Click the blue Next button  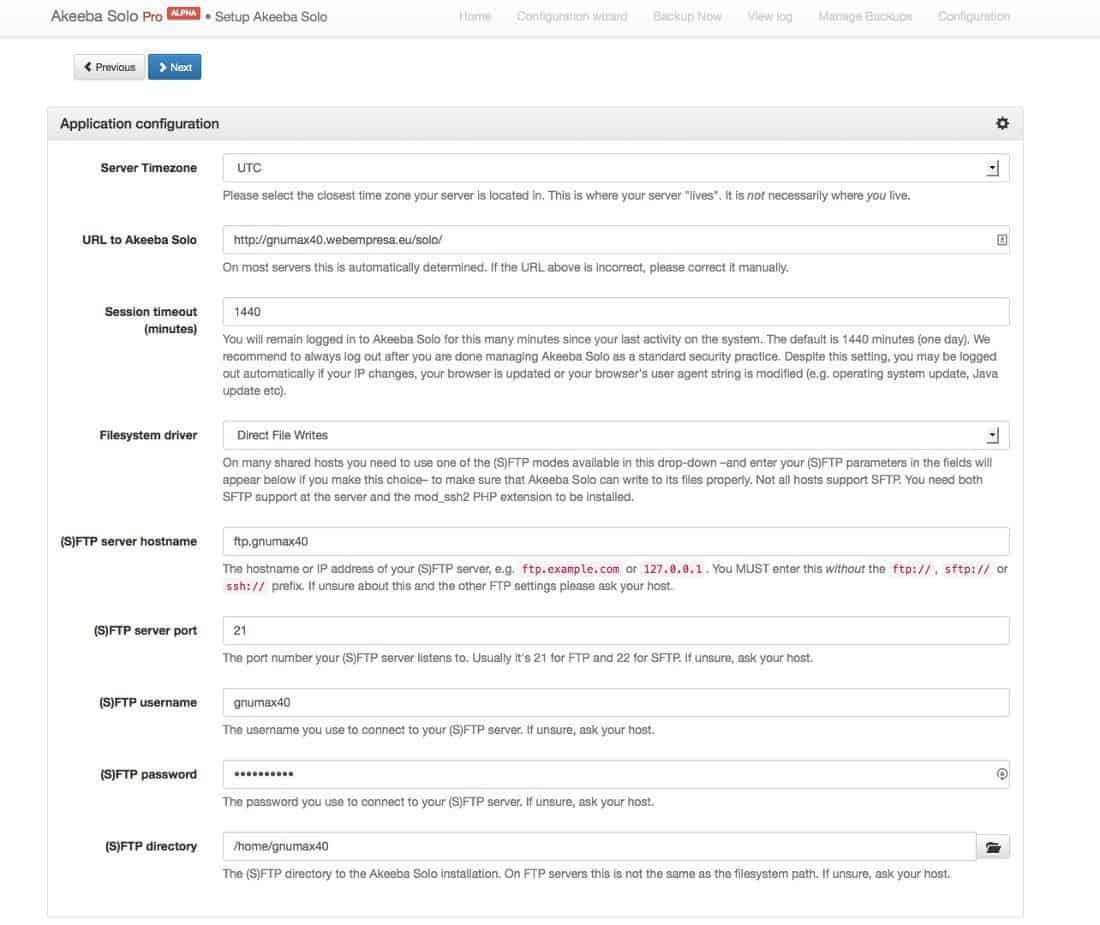[x=175, y=67]
